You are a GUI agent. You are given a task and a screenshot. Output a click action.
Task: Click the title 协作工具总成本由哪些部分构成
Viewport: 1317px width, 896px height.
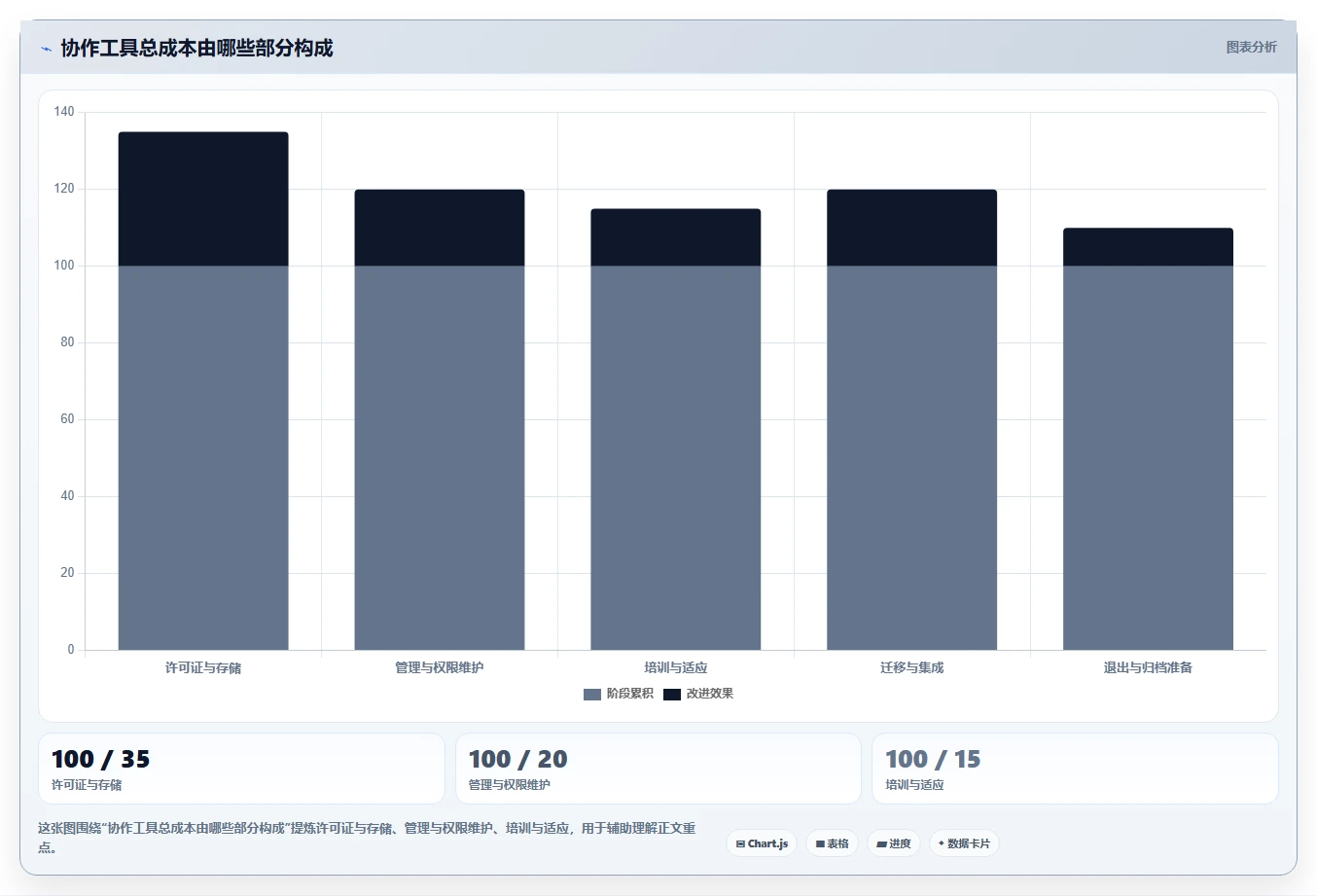coord(196,48)
